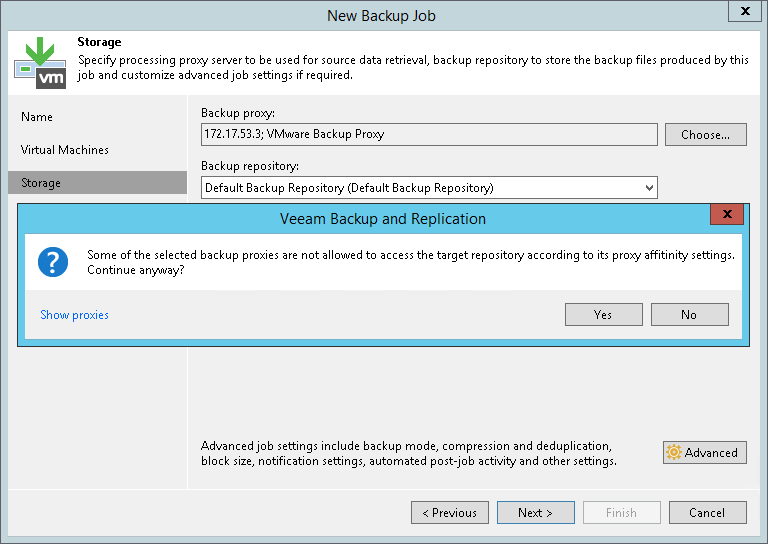Click the VM backup job header icon

[40, 62]
